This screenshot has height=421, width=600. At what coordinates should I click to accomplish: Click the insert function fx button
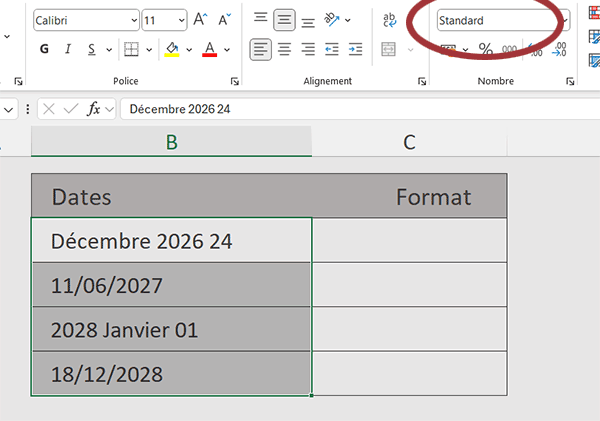[x=95, y=108]
